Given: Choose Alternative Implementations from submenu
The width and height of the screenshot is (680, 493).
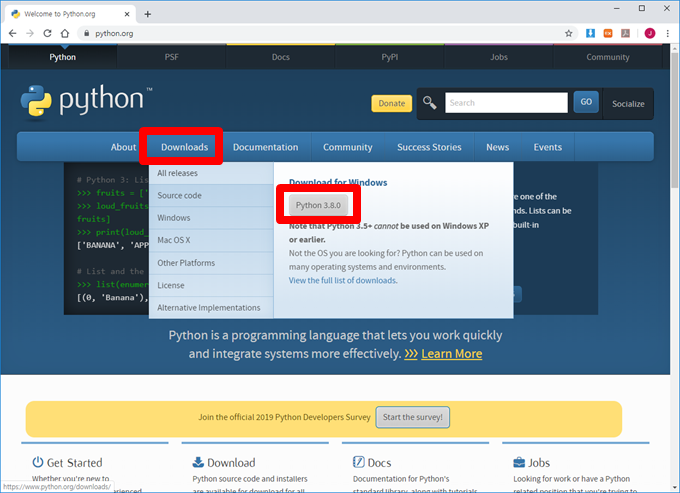Looking at the screenshot, I should (211, 308).
